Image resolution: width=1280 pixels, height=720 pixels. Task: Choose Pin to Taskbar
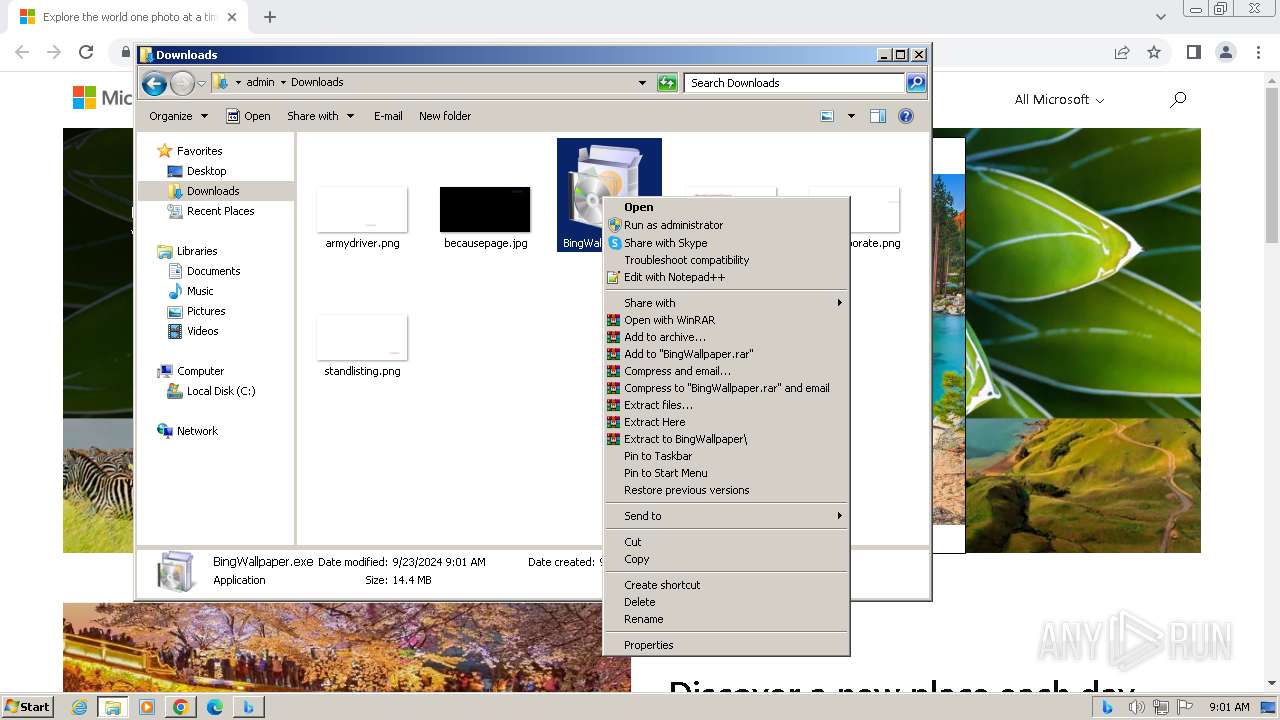click(727, 456)
